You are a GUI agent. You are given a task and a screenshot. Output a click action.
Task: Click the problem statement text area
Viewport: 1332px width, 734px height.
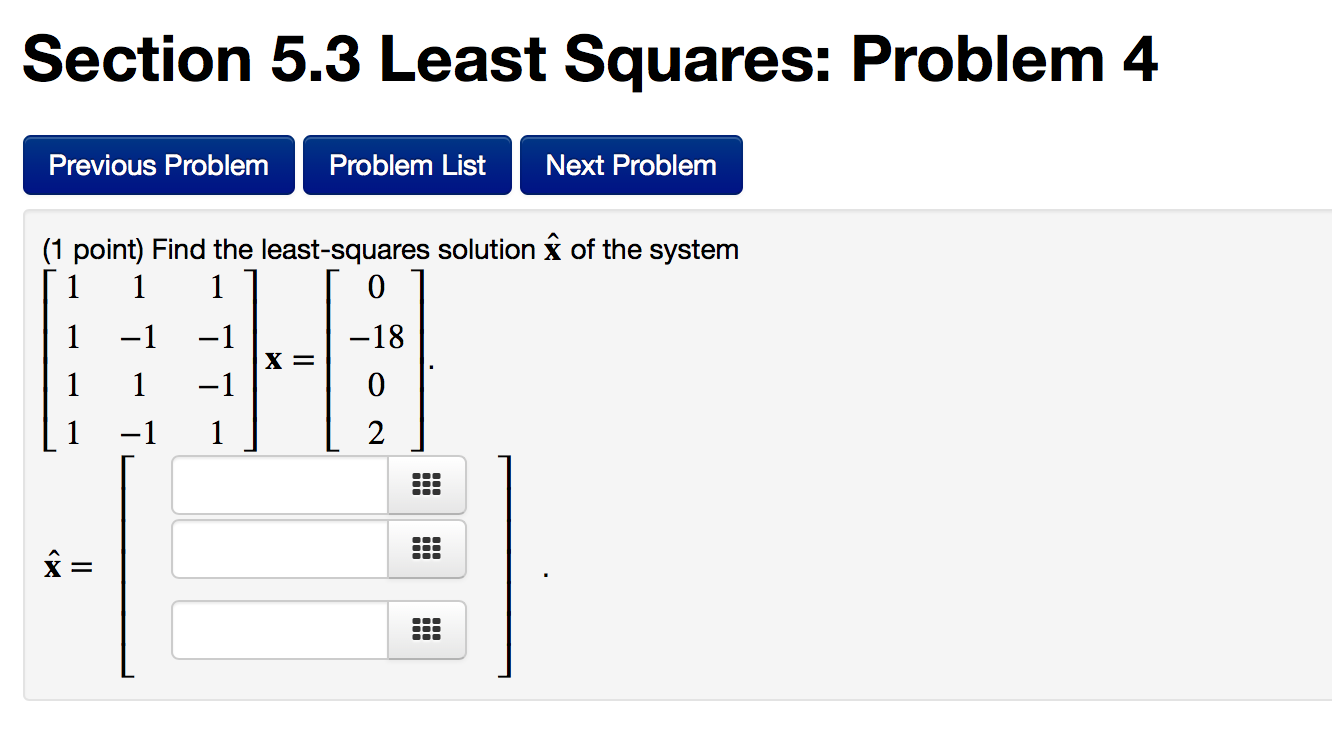pyautogui.click(x=390, y=249)
